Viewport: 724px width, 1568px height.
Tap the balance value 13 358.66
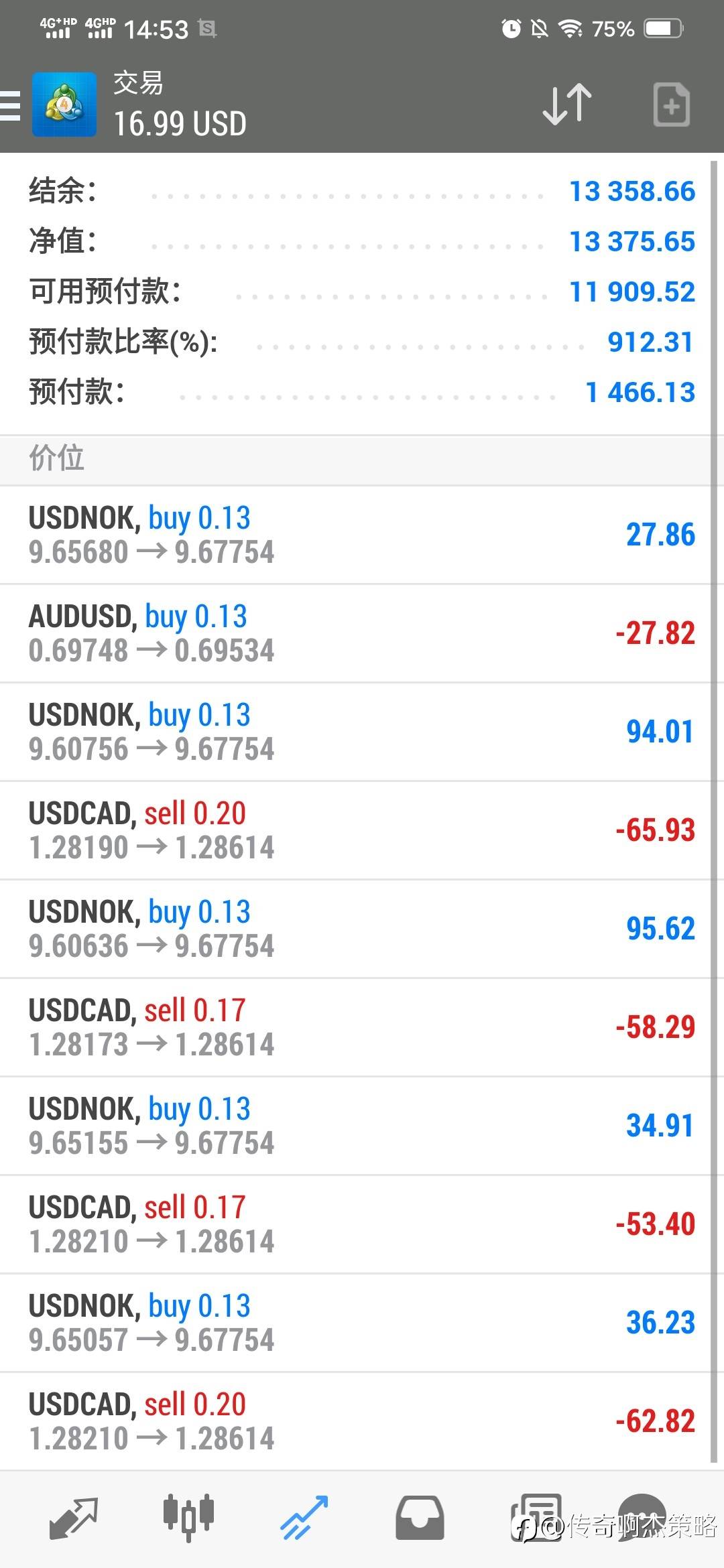coord(632,192)
